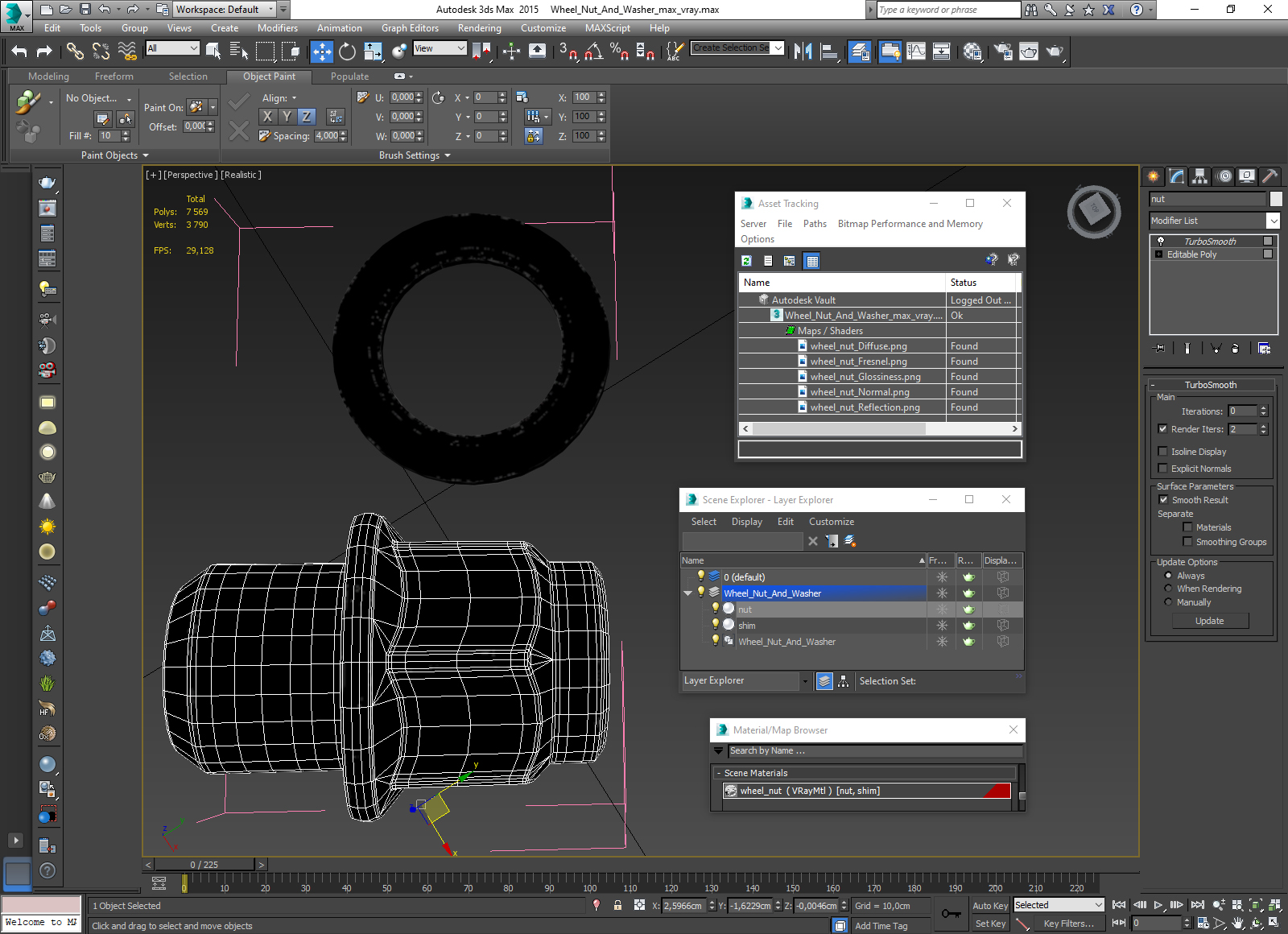Click the Play Animation button
Screen dimensions: 1288x934
click(x=1158, y=905)
